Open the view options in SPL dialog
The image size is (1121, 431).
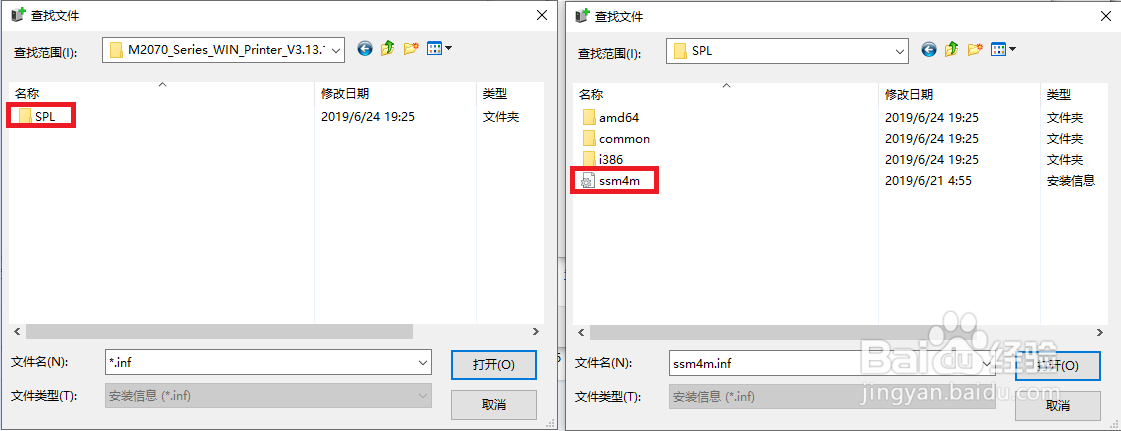(x=1003, y=49)
